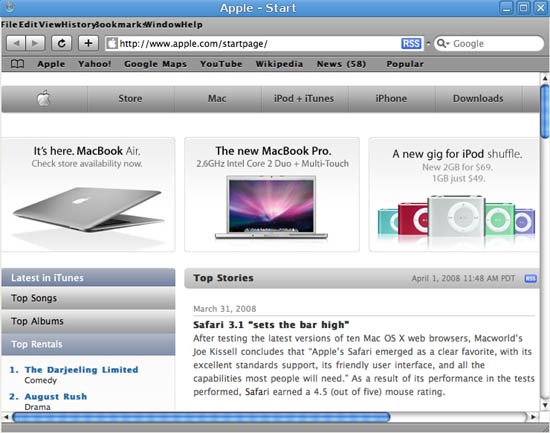
Task: Click the Latest in iTunes header
Action: (x=88, y=278)
